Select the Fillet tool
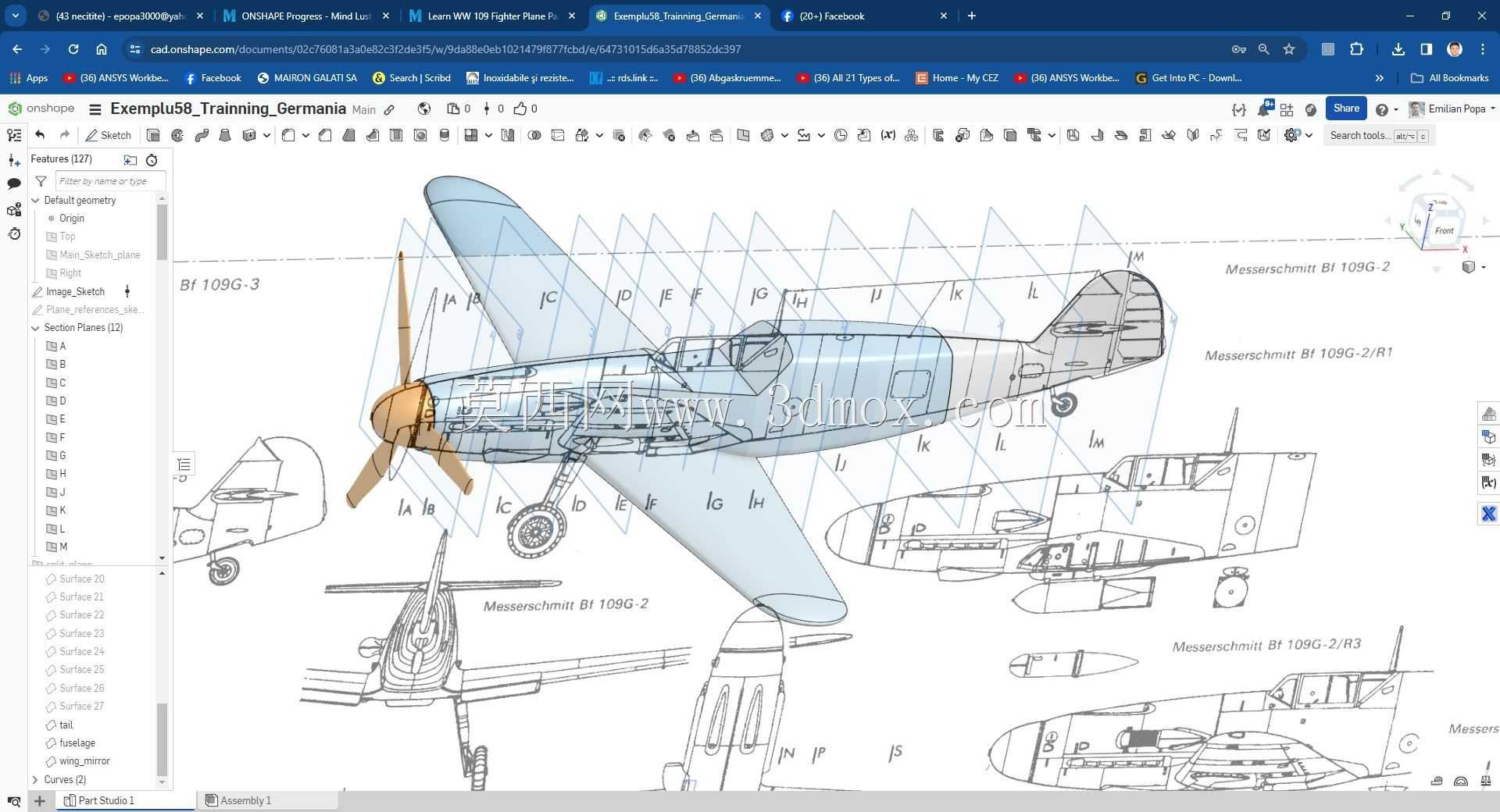This screenshot has width=1500, height=812. (x=288, y=135)
